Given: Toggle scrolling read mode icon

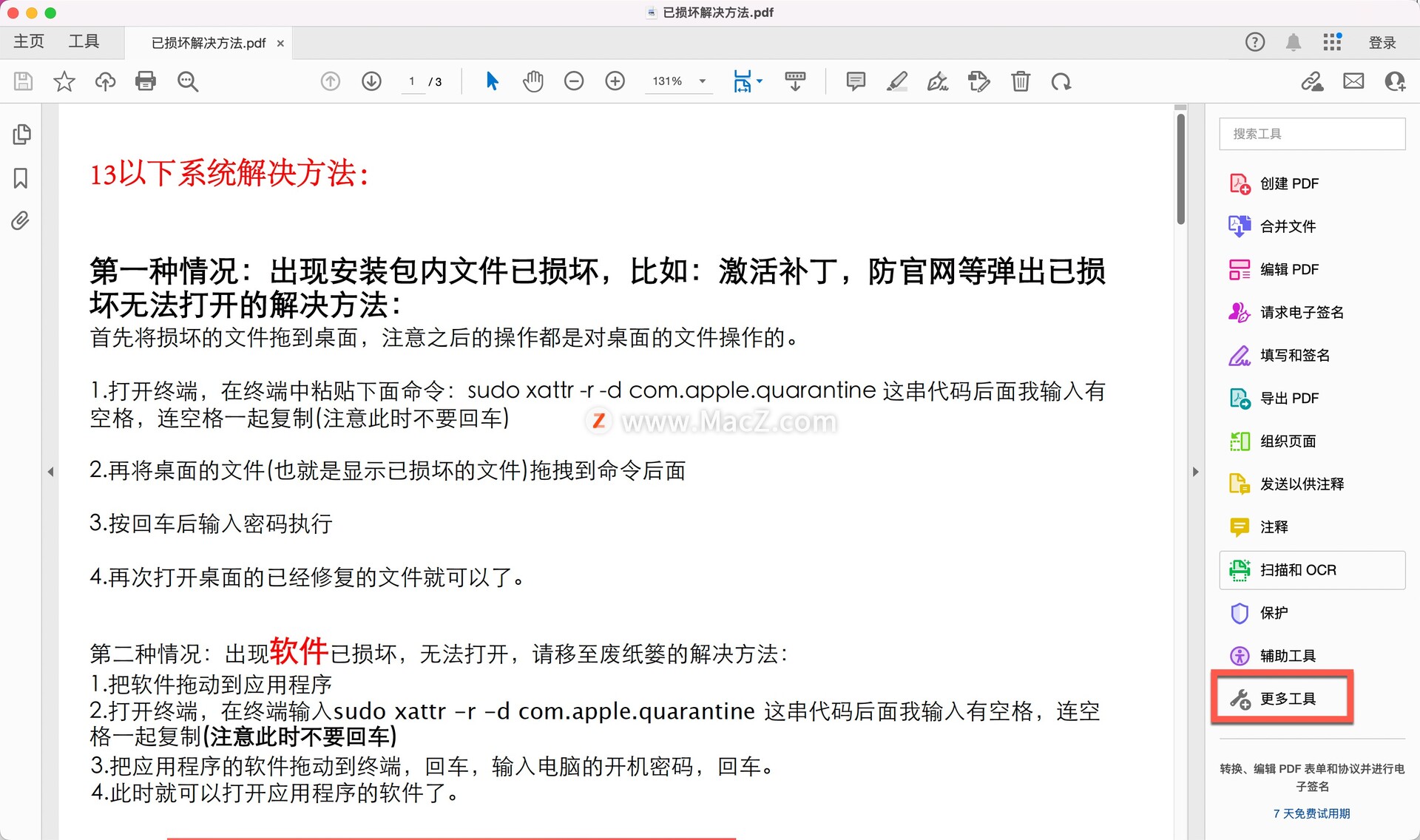Looking at the screenshot, I should pos(795,81).
